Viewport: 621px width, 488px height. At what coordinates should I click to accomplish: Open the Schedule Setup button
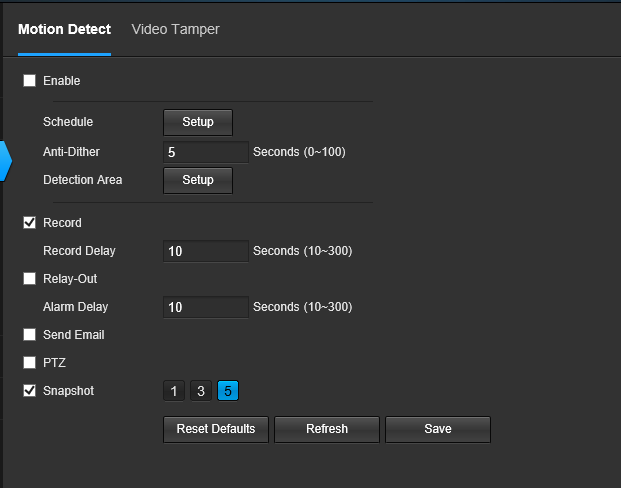click(198, 122)
